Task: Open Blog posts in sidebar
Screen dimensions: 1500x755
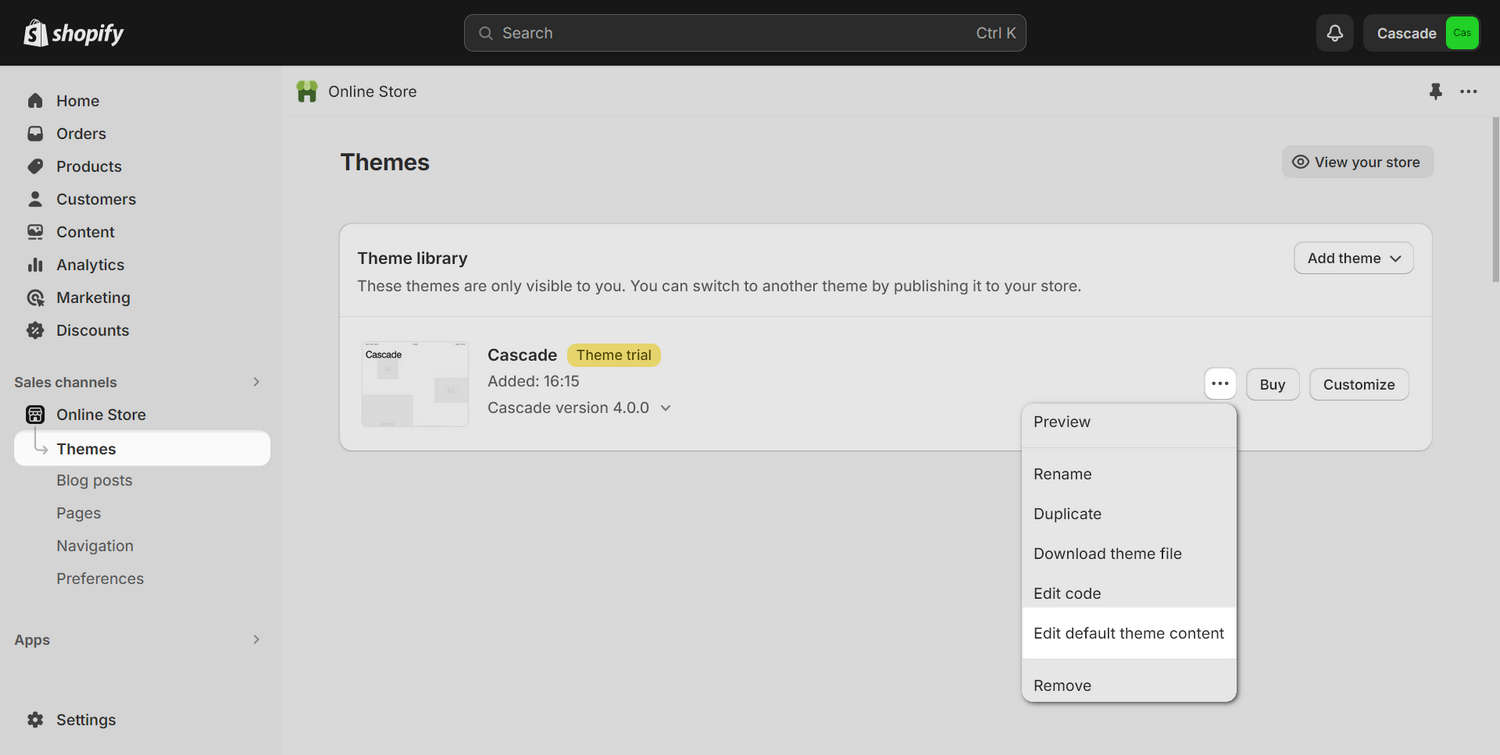Action: [x=94, y=481]
